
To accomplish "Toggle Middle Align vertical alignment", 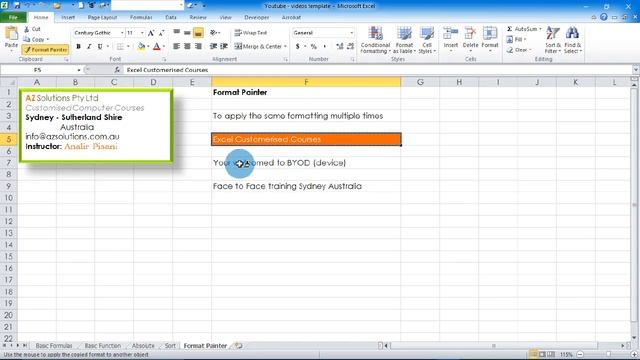I will click(187, 33).
